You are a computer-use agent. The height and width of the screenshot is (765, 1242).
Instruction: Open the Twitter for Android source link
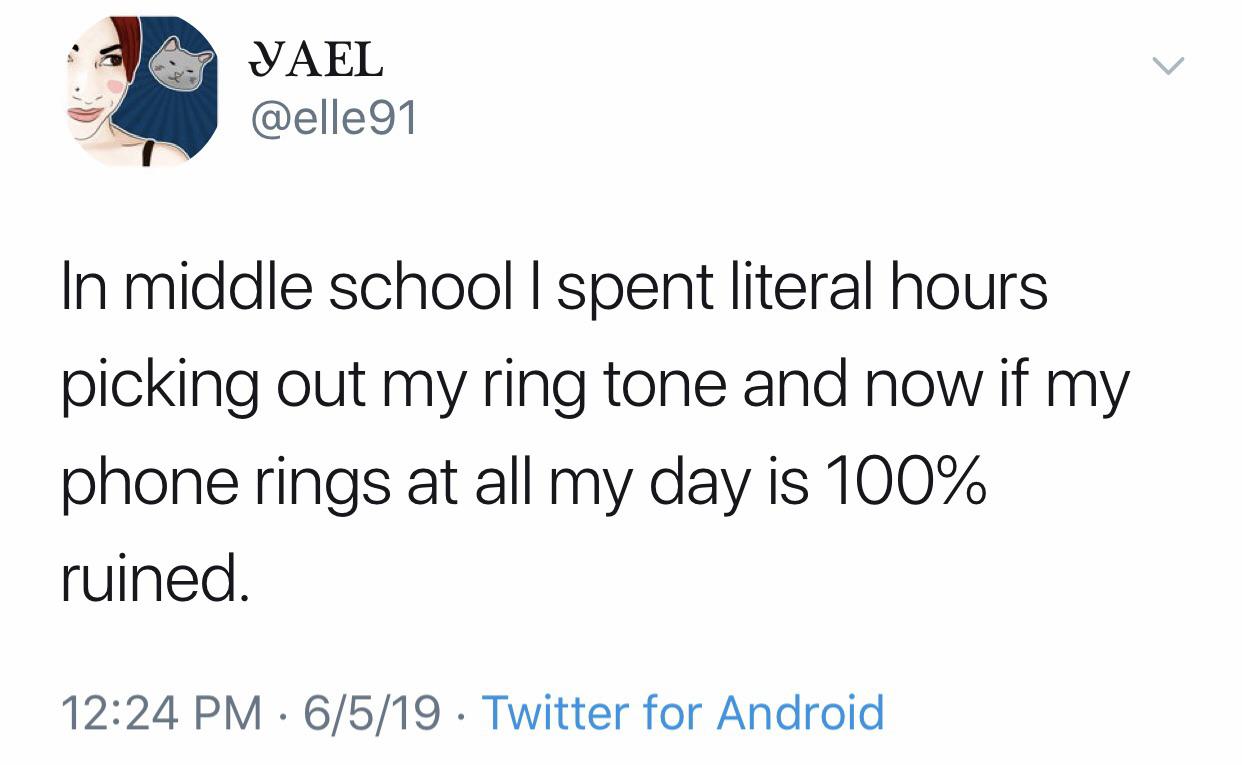click(683, 713)
